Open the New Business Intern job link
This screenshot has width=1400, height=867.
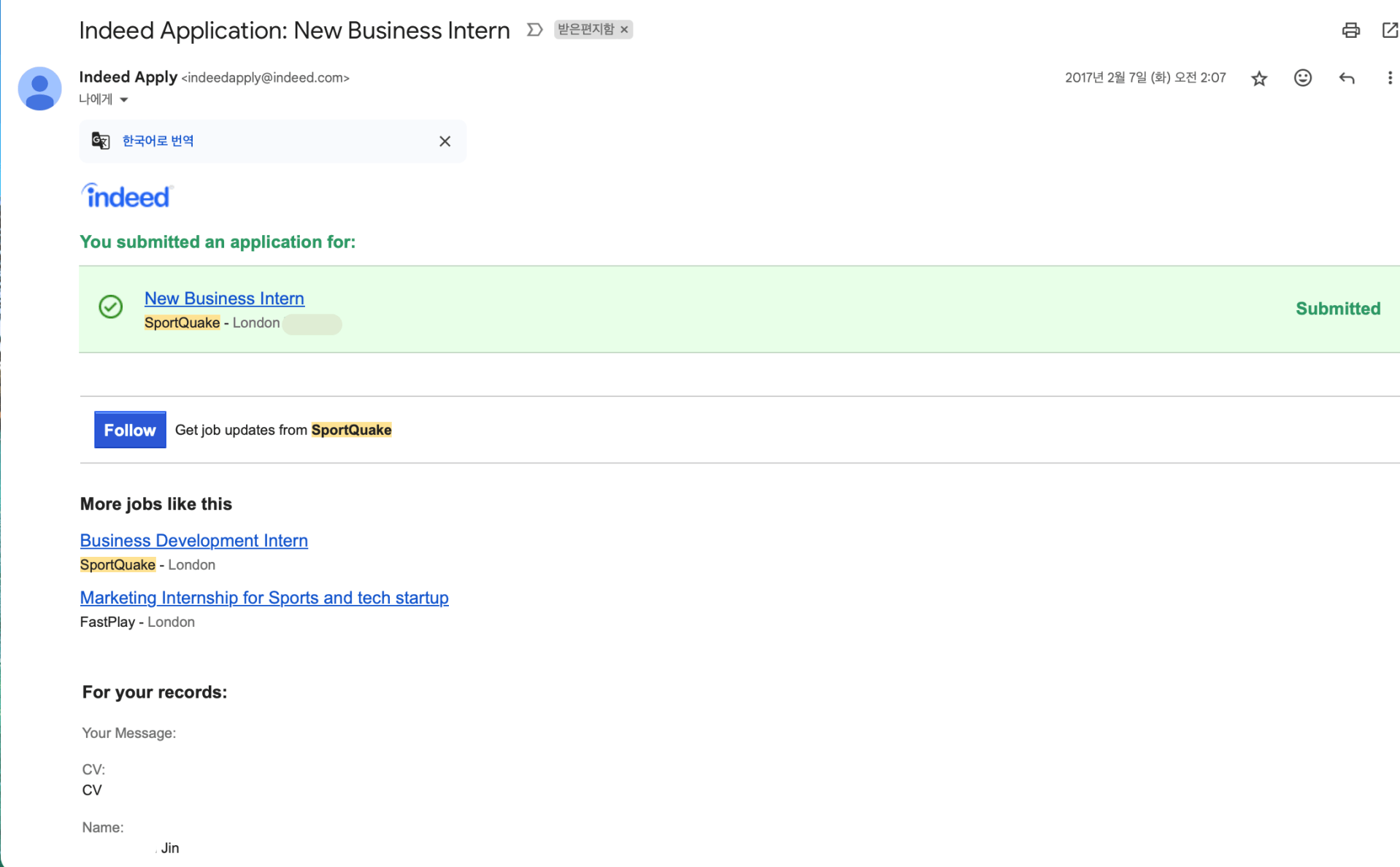[x=224, y=298]
